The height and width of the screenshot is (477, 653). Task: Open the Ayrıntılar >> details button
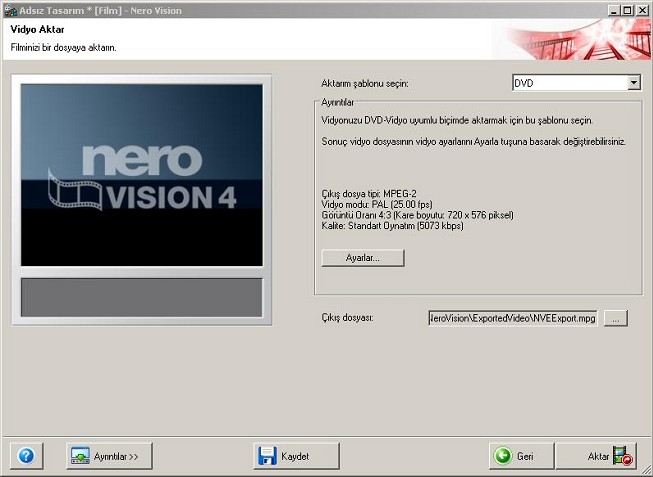(109, 456)
